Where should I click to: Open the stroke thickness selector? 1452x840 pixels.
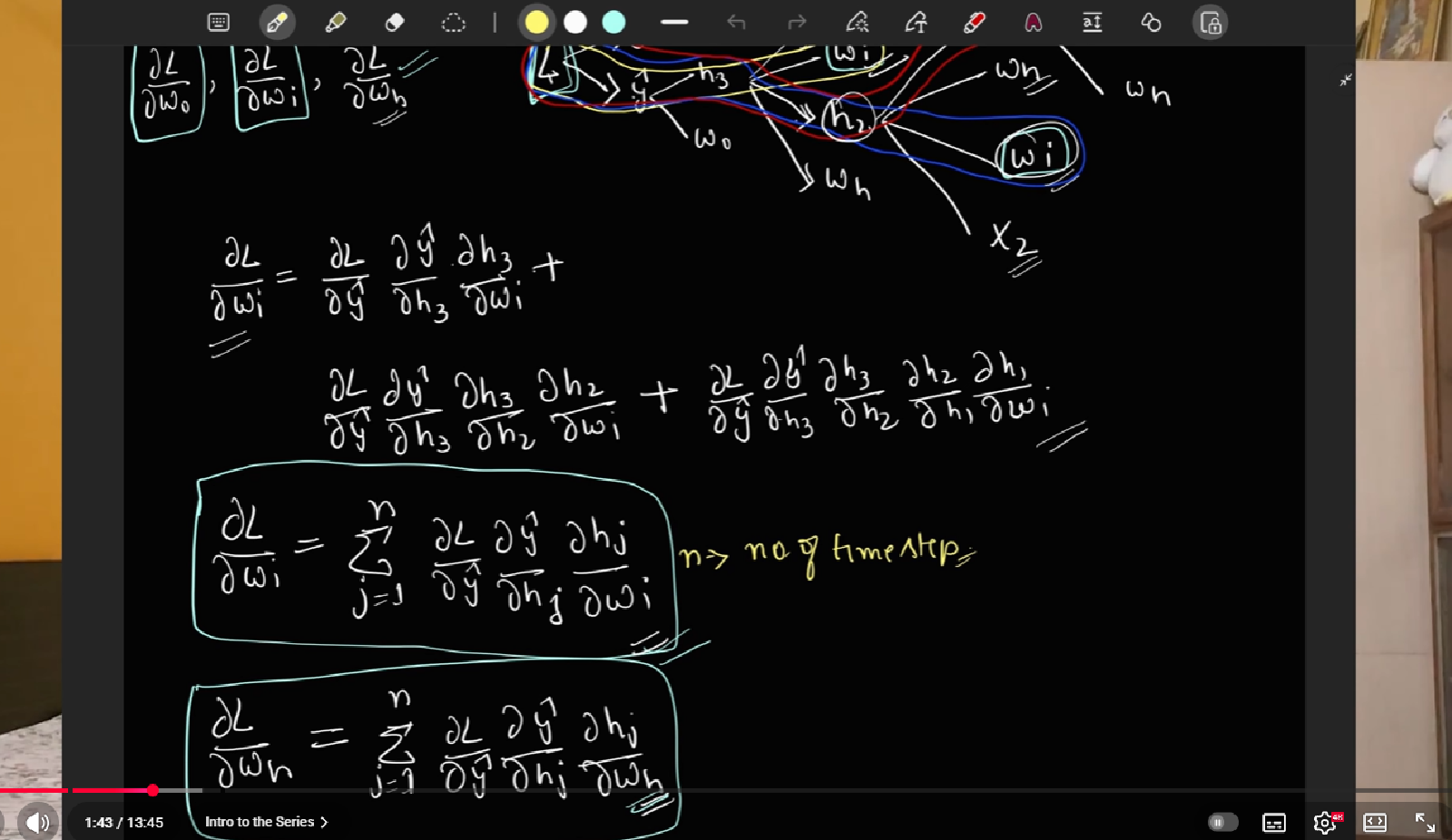674,23
